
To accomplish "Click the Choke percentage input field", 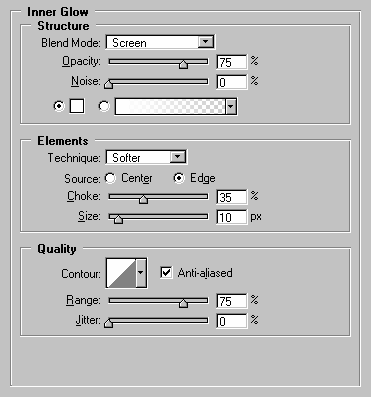I will pos(232,197).
